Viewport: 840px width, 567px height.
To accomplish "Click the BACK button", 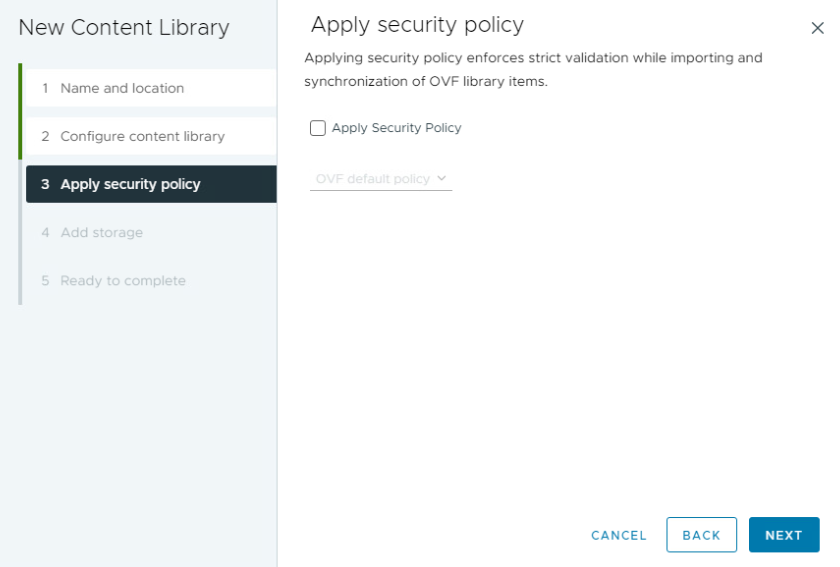I will (701, 535).
